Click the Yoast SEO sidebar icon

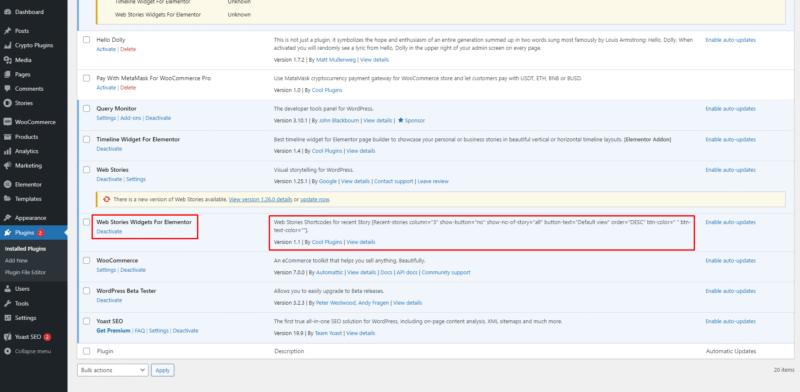[x=7, y=337]
